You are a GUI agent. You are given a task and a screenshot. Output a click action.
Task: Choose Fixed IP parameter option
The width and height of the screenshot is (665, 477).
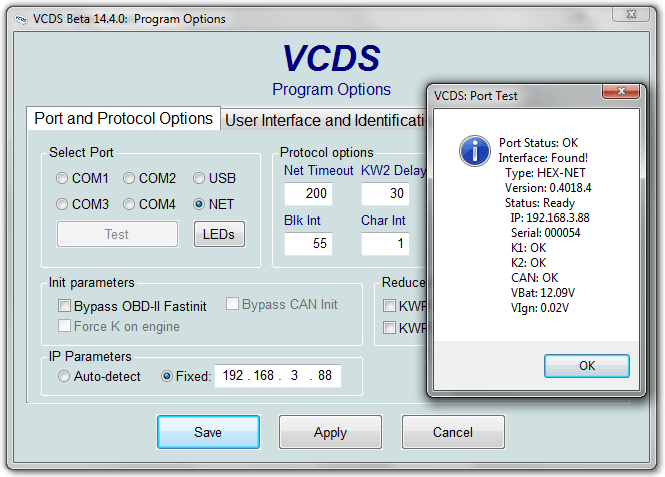(167, 376)
